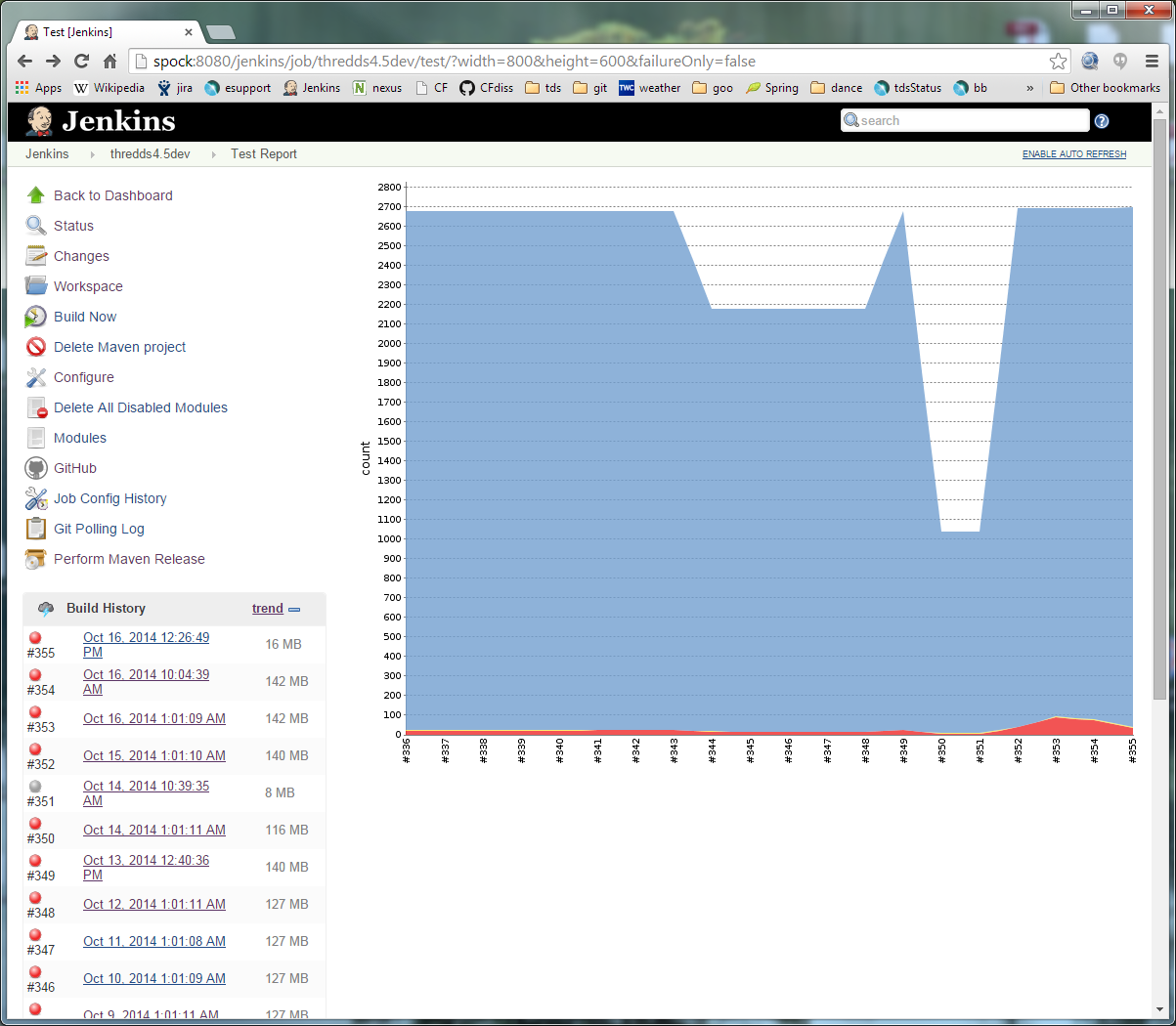Click the Git Polling Log clipboard icon
The width and height of the screenshot is (1176, 1026).
click(x=36, y=529)
